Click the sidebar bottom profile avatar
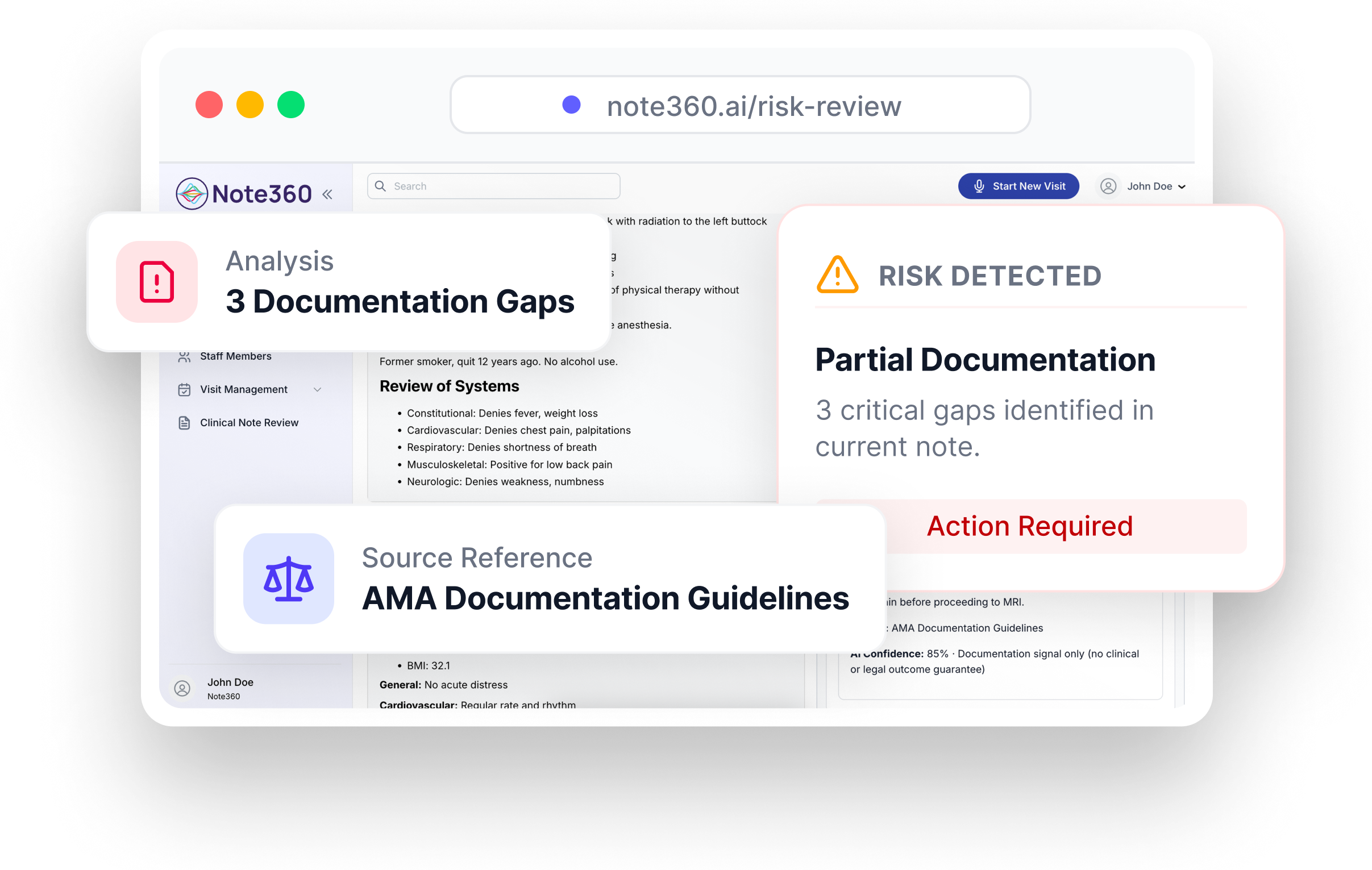This screenshot has height=870, width=1372. click(182, 688)
